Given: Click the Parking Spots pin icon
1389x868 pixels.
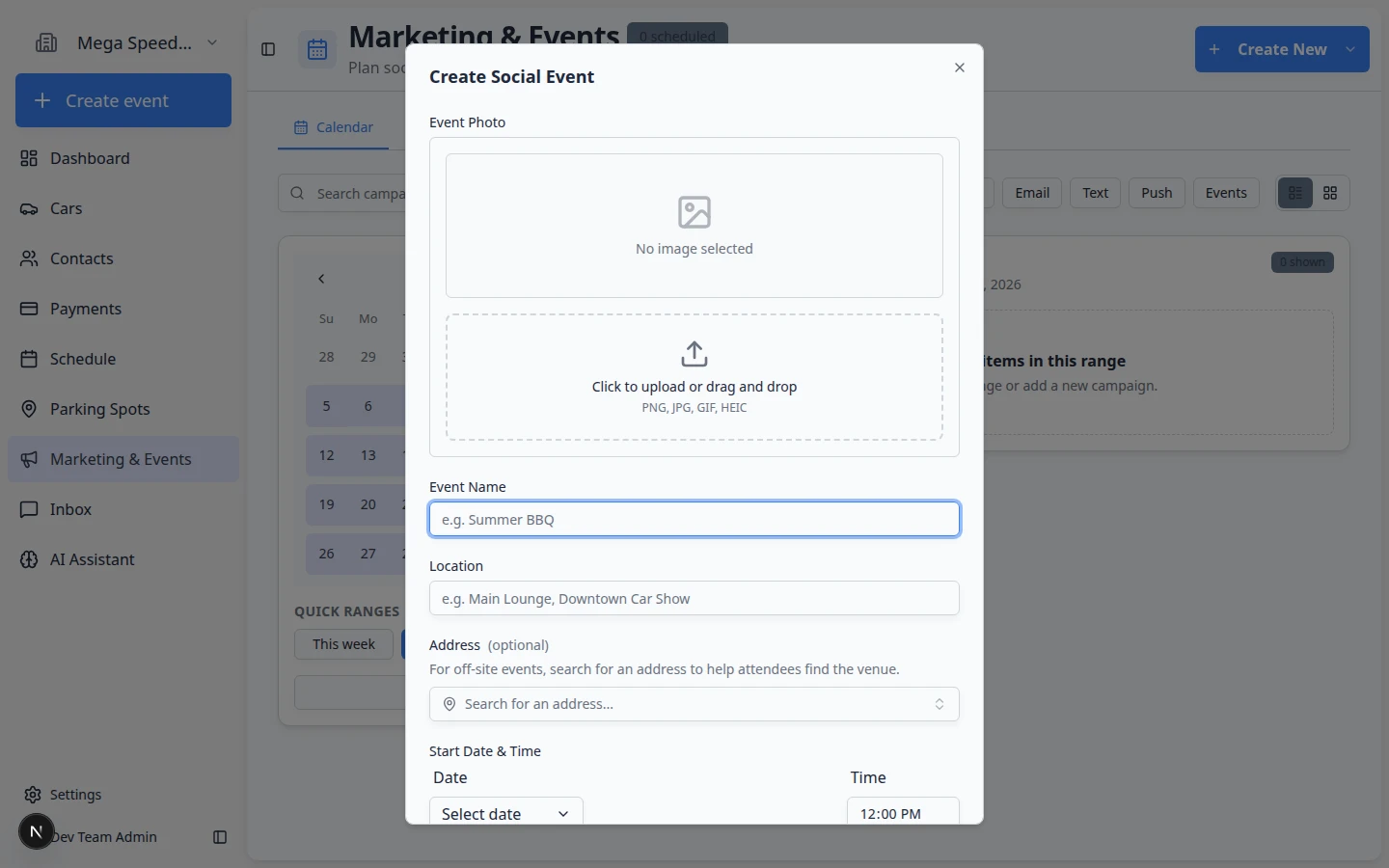Looking at the screenshot, I should (x=29, y=409).
